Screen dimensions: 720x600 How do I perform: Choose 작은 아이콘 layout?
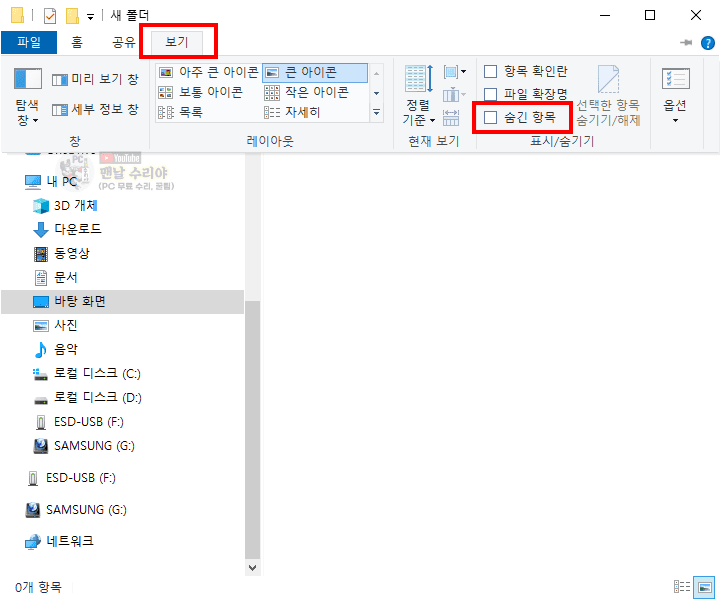307,92
